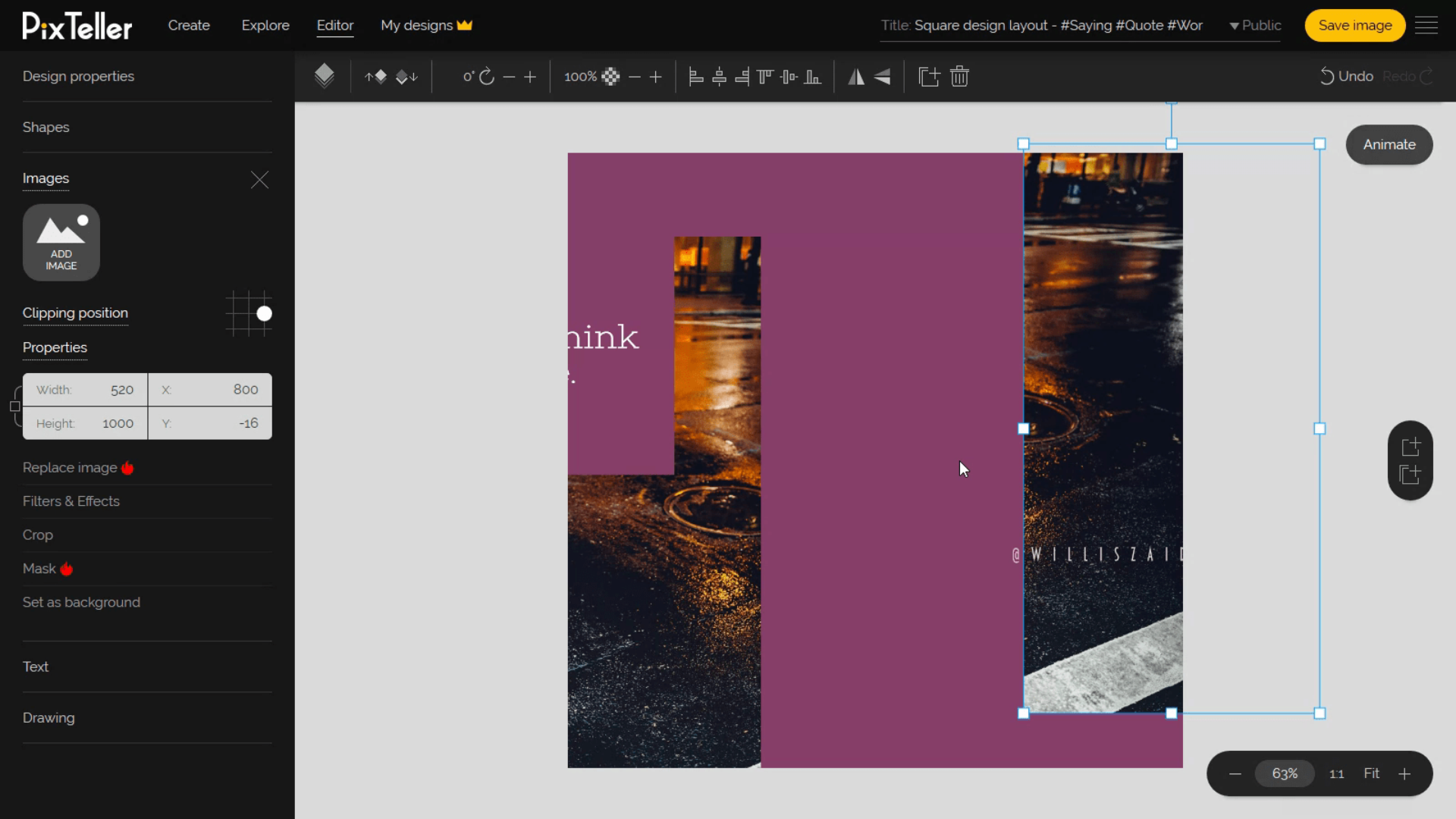This screenshot has width=1456, height=819.
Task: Align element to right edge
Action: pyautogui.click(x=742, y=77)
